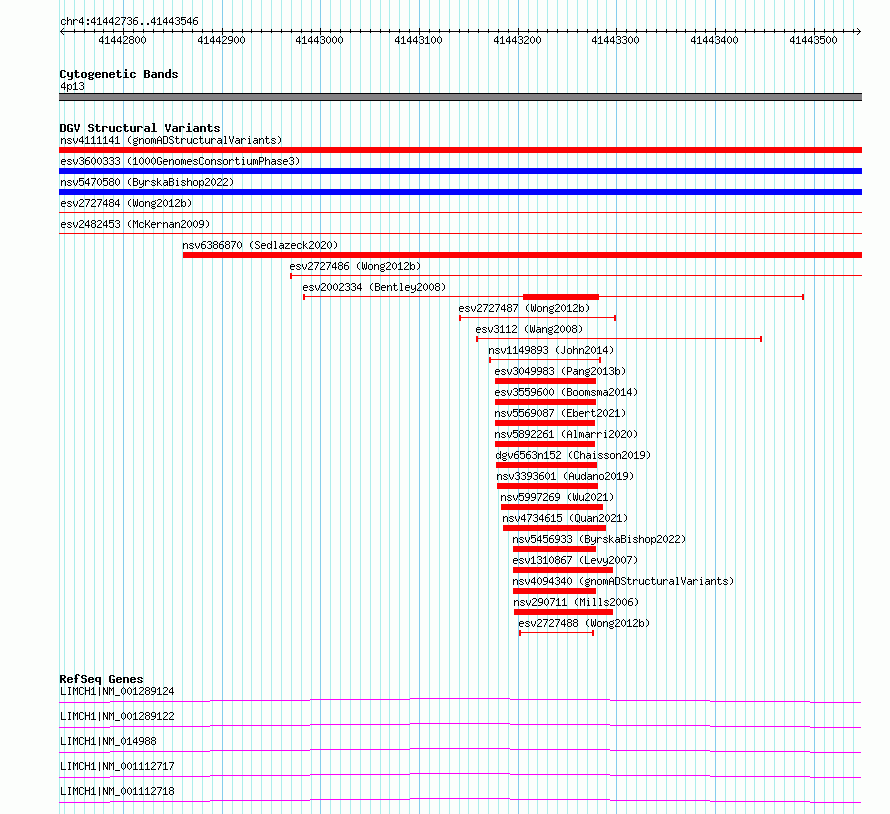Open nsv4094340 (gnomADStructuralVariants) variant label

pyautogui.click(x=623, y=581)
